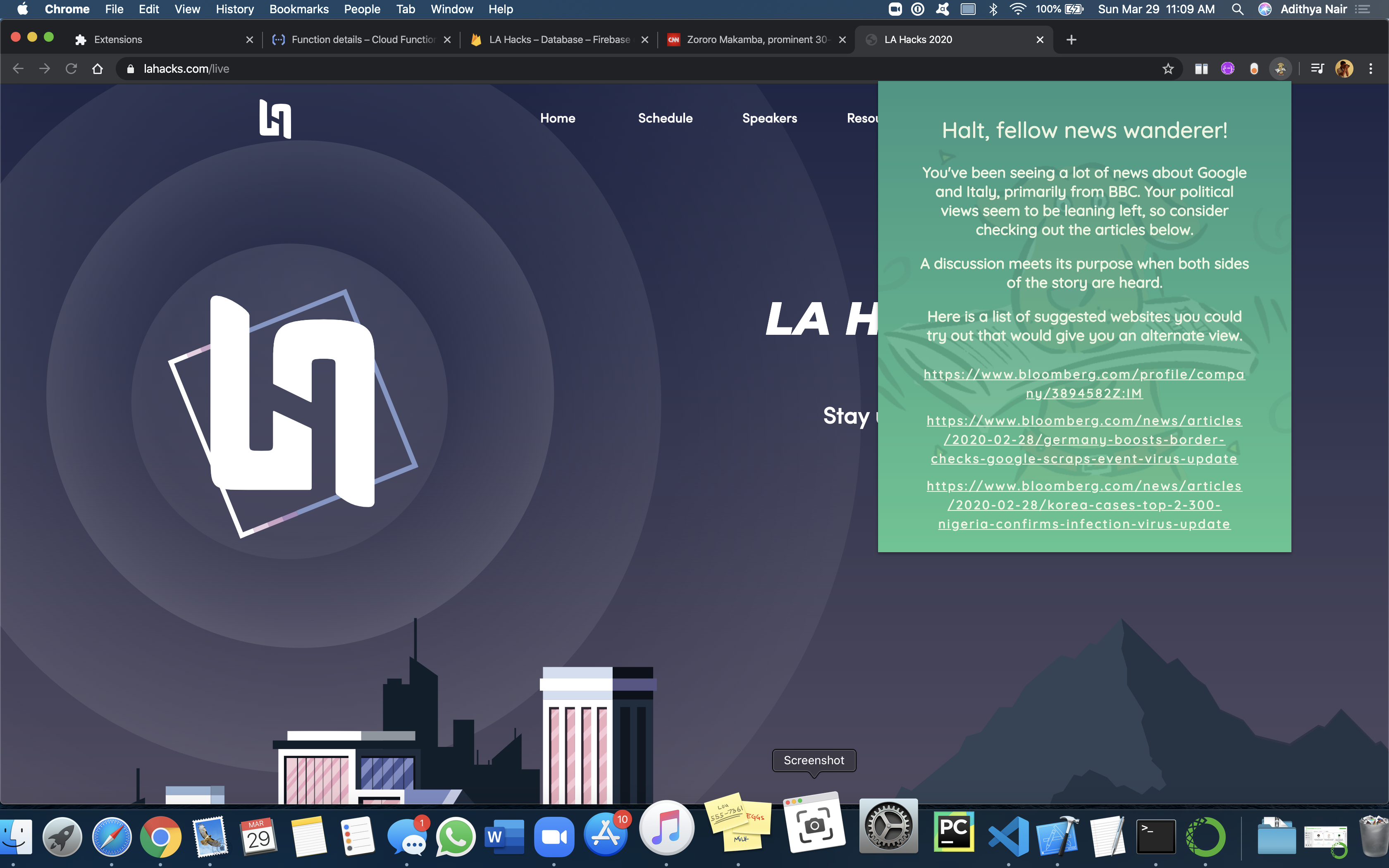The height and width of the screenshot is (868, 1389).
Task: Close the Zororo Makamba CNN tab
Action: click(842, 40)
